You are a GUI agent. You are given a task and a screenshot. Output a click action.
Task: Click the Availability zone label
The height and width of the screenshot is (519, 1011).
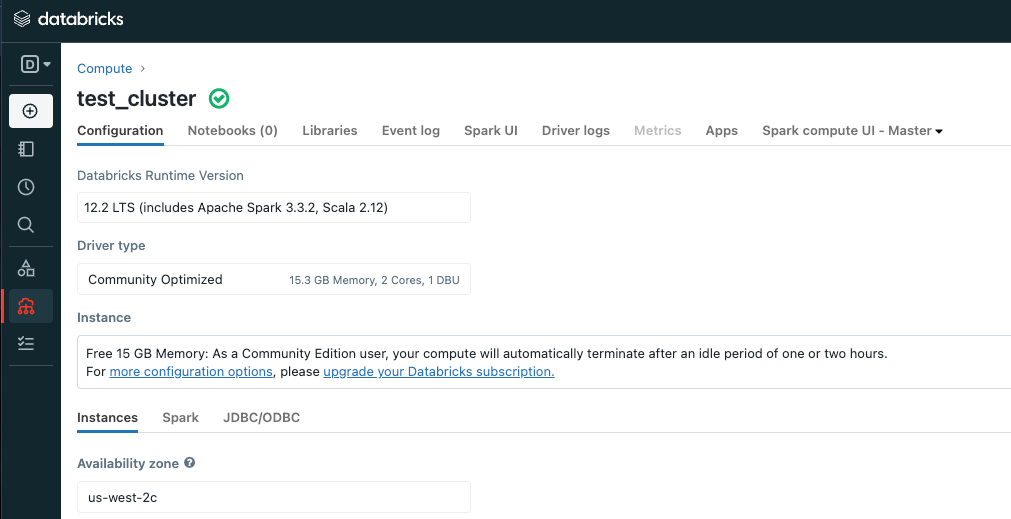click(x=128, y=464)
